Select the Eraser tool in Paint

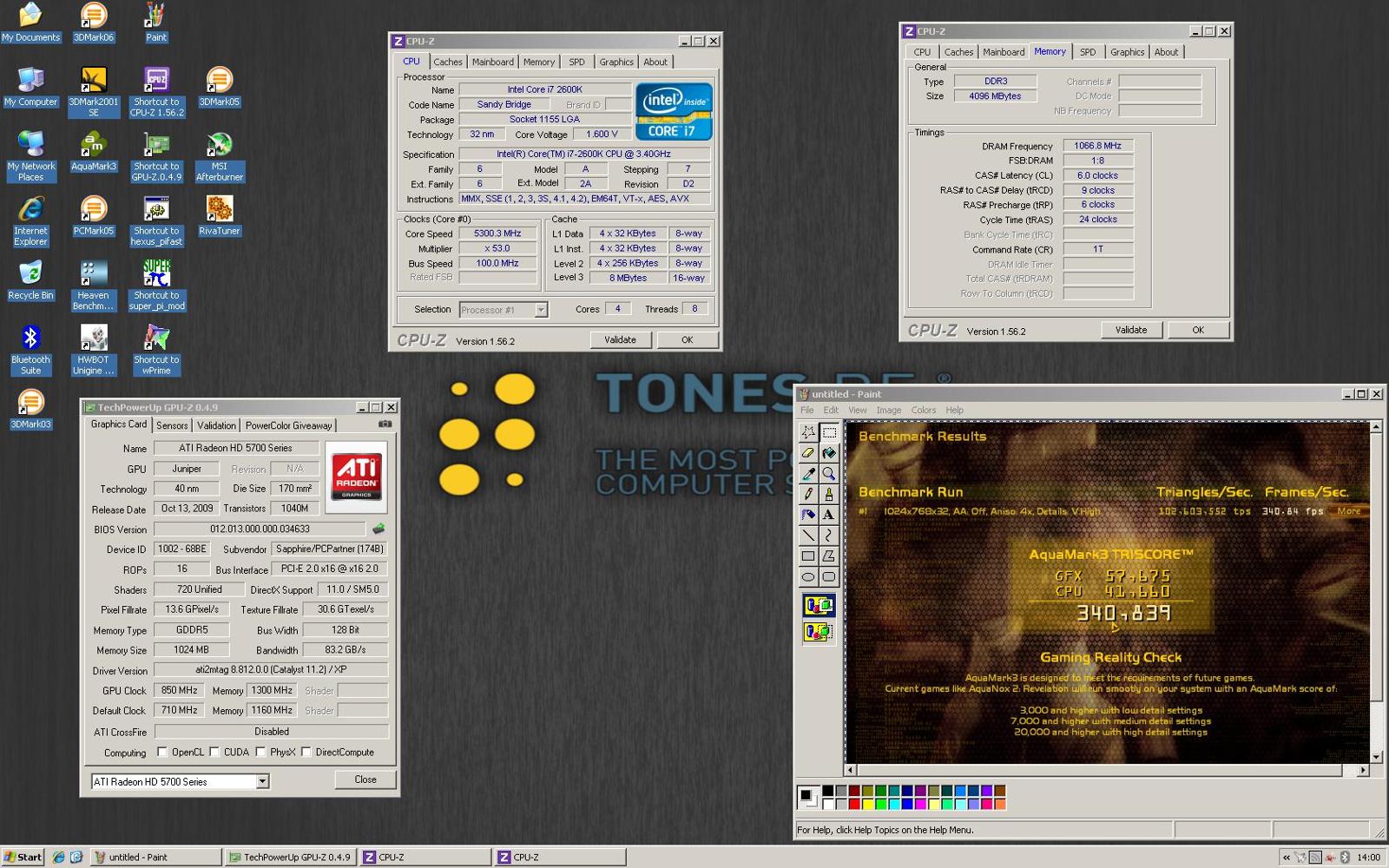(808, 452)
